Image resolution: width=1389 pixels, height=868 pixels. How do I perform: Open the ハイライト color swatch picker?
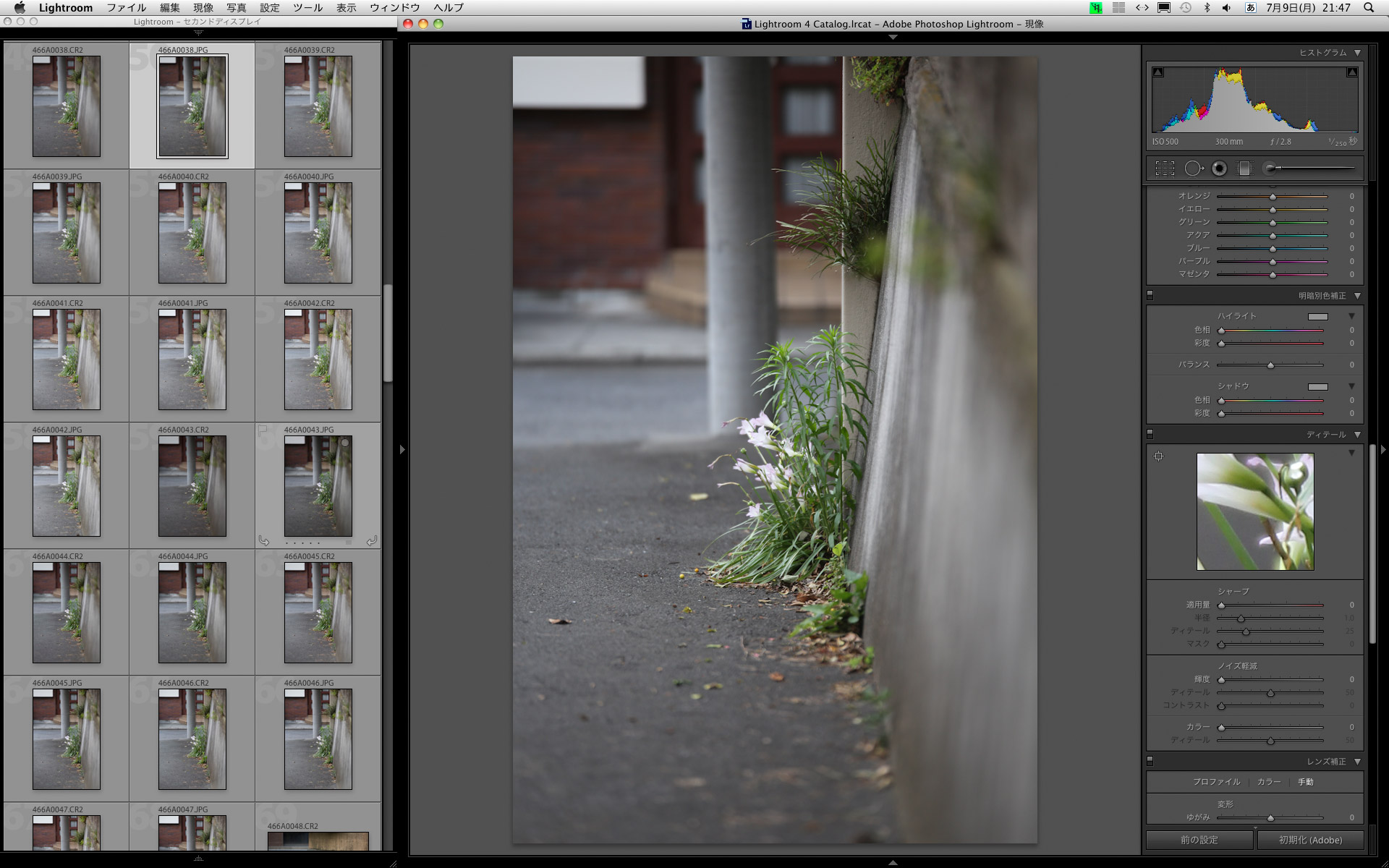[1318, 317]
